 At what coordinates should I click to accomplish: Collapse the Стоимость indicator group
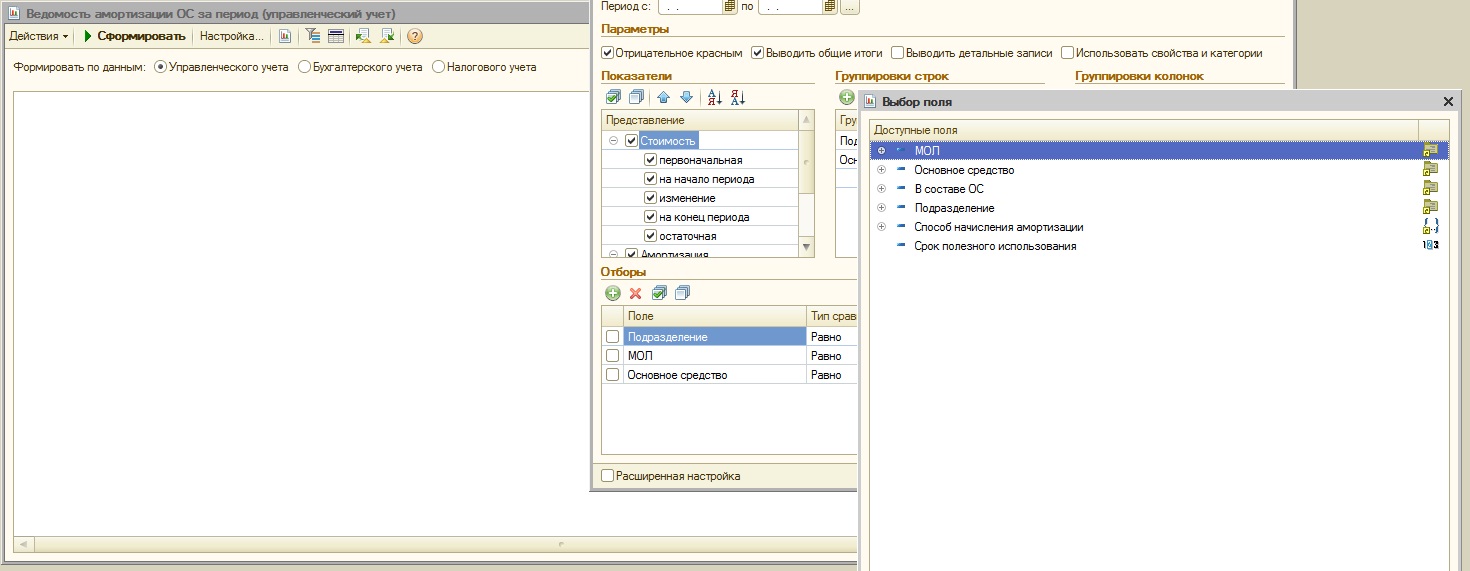pyautogui.click(x=613, y=141)
